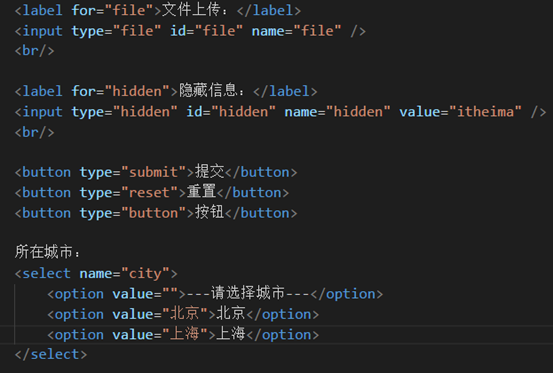Click the "reset" type string

click(x=153, y=192)
